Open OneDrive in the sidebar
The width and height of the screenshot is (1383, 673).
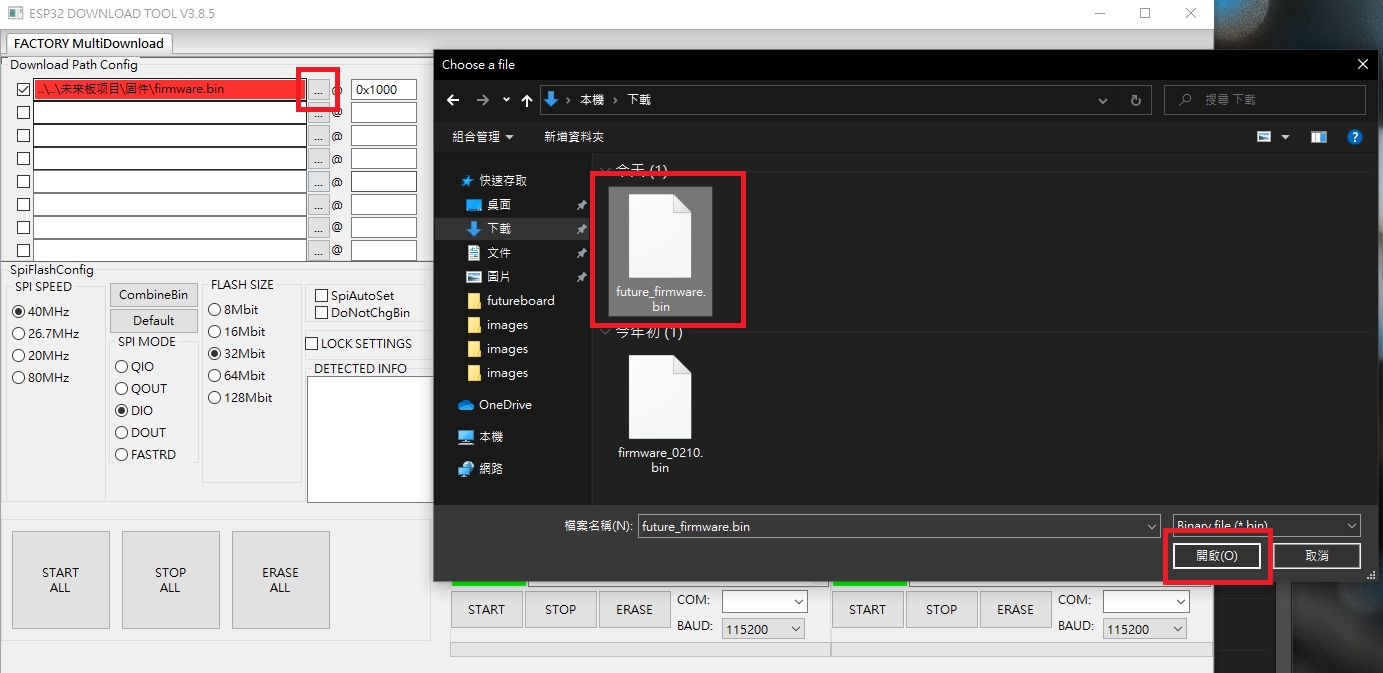click(504, 405)
